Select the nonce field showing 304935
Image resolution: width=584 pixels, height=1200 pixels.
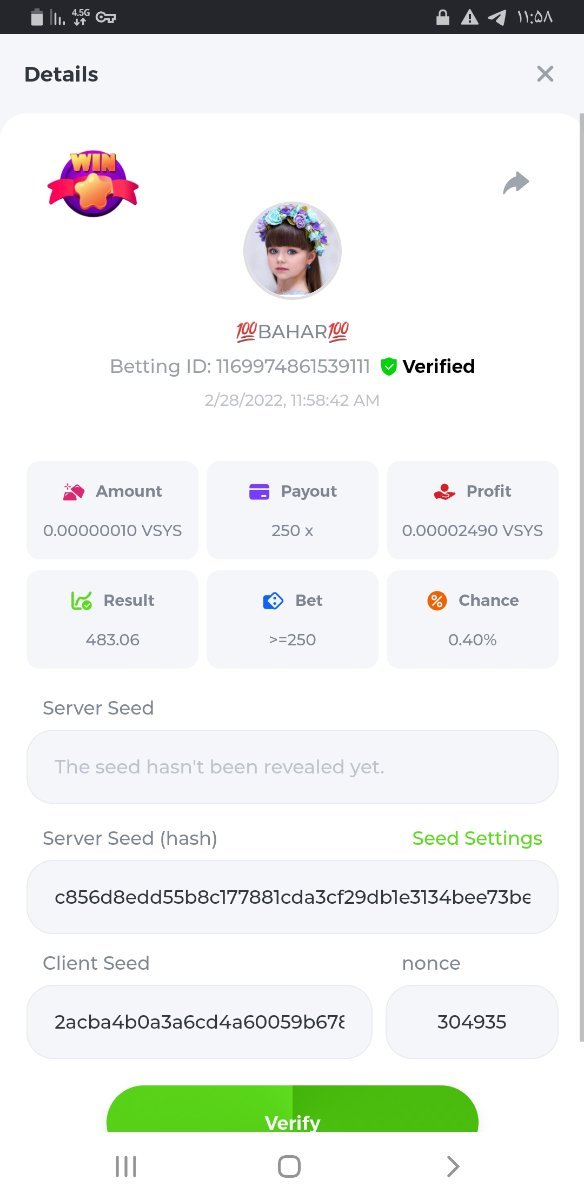(472, 1022)
